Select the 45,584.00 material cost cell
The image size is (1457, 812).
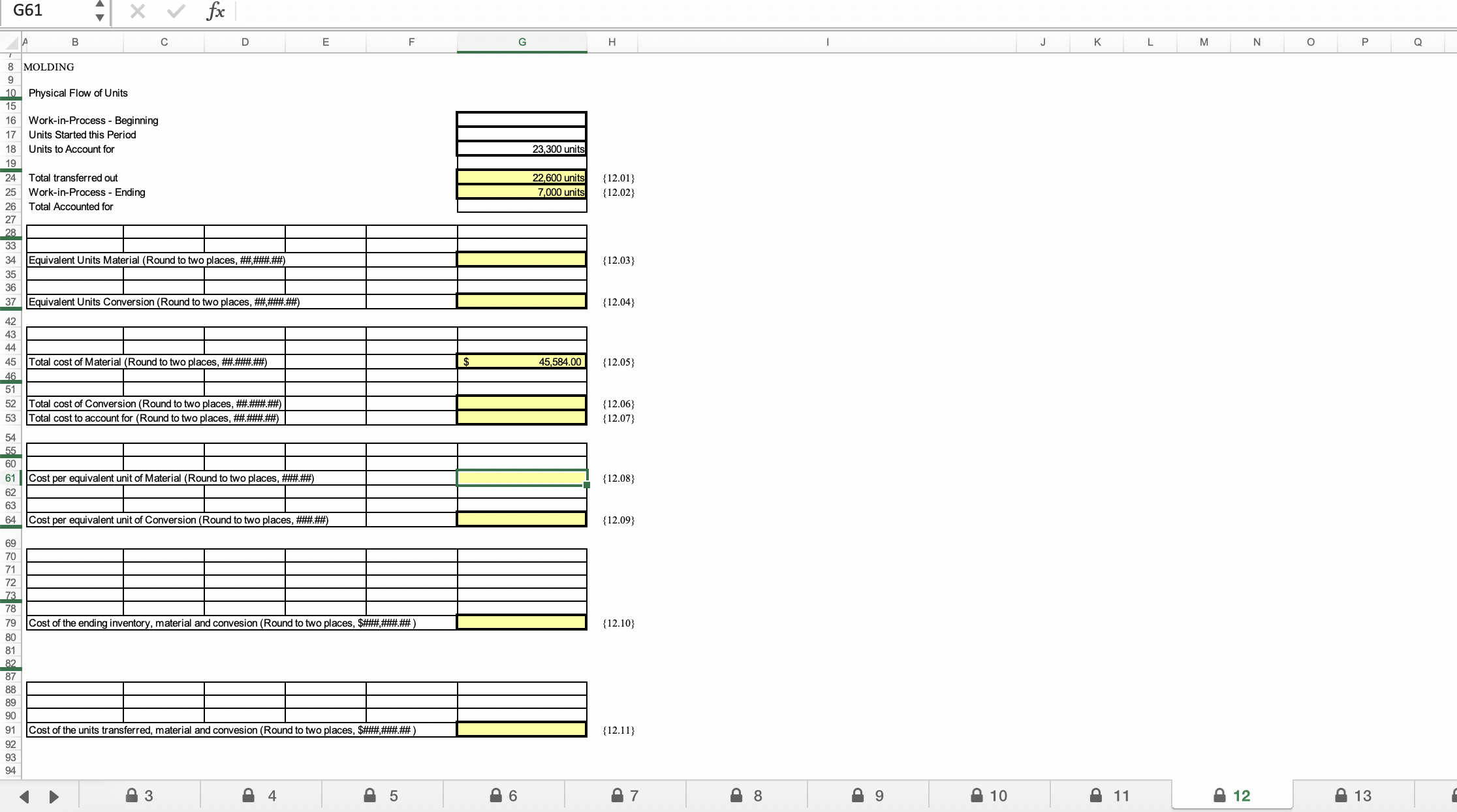(522, 362)
